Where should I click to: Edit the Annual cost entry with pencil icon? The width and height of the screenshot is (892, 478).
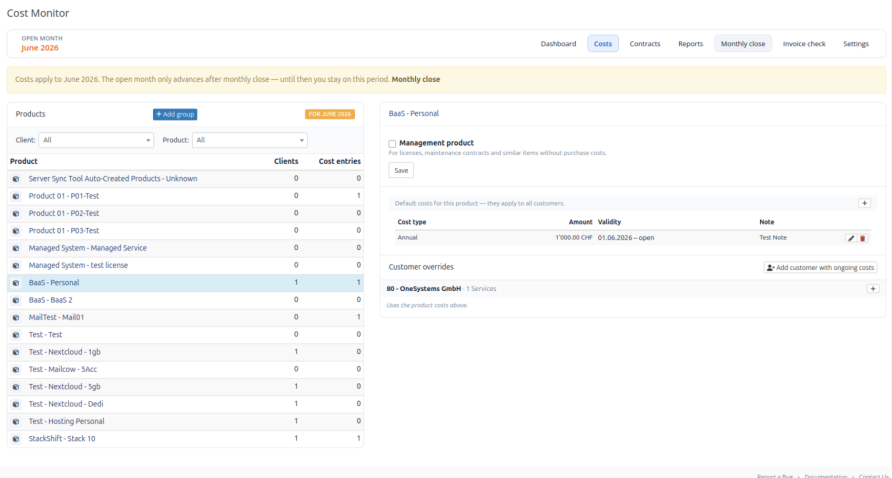coord(851,238)
